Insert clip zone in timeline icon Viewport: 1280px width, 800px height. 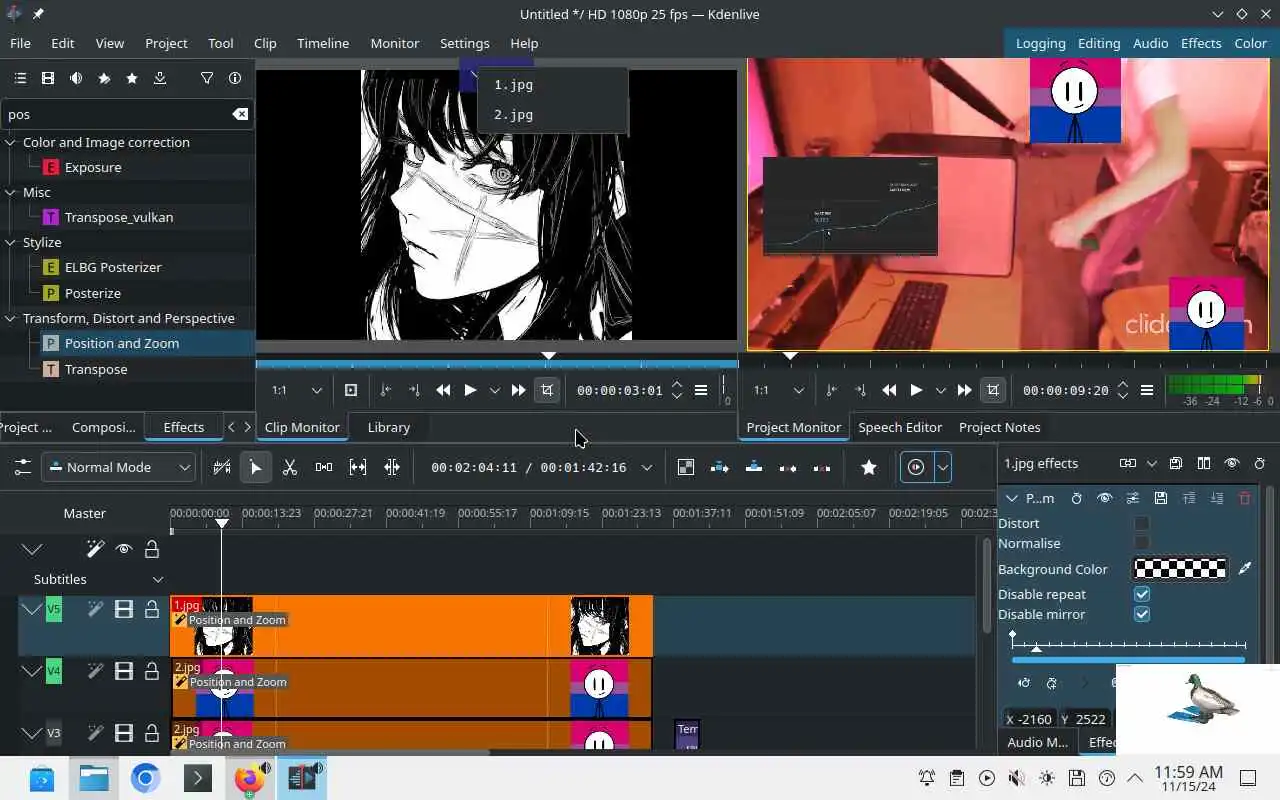(720, 467)
